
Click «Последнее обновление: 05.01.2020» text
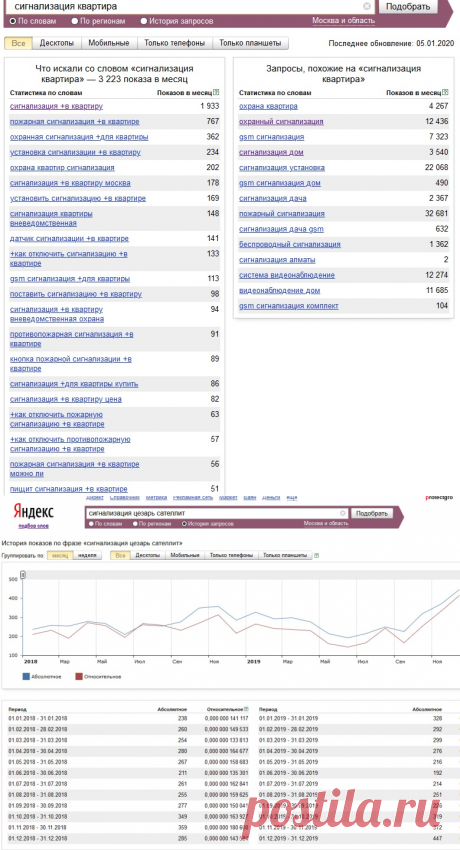[391, 43]
